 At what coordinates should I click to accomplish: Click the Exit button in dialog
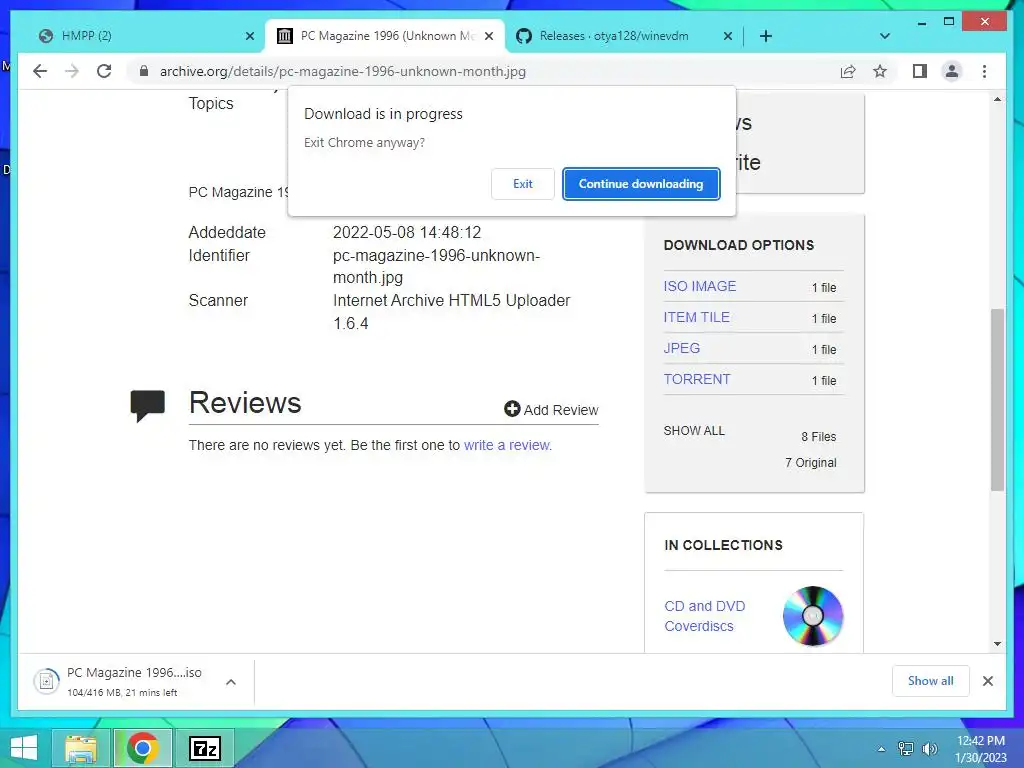522,184
